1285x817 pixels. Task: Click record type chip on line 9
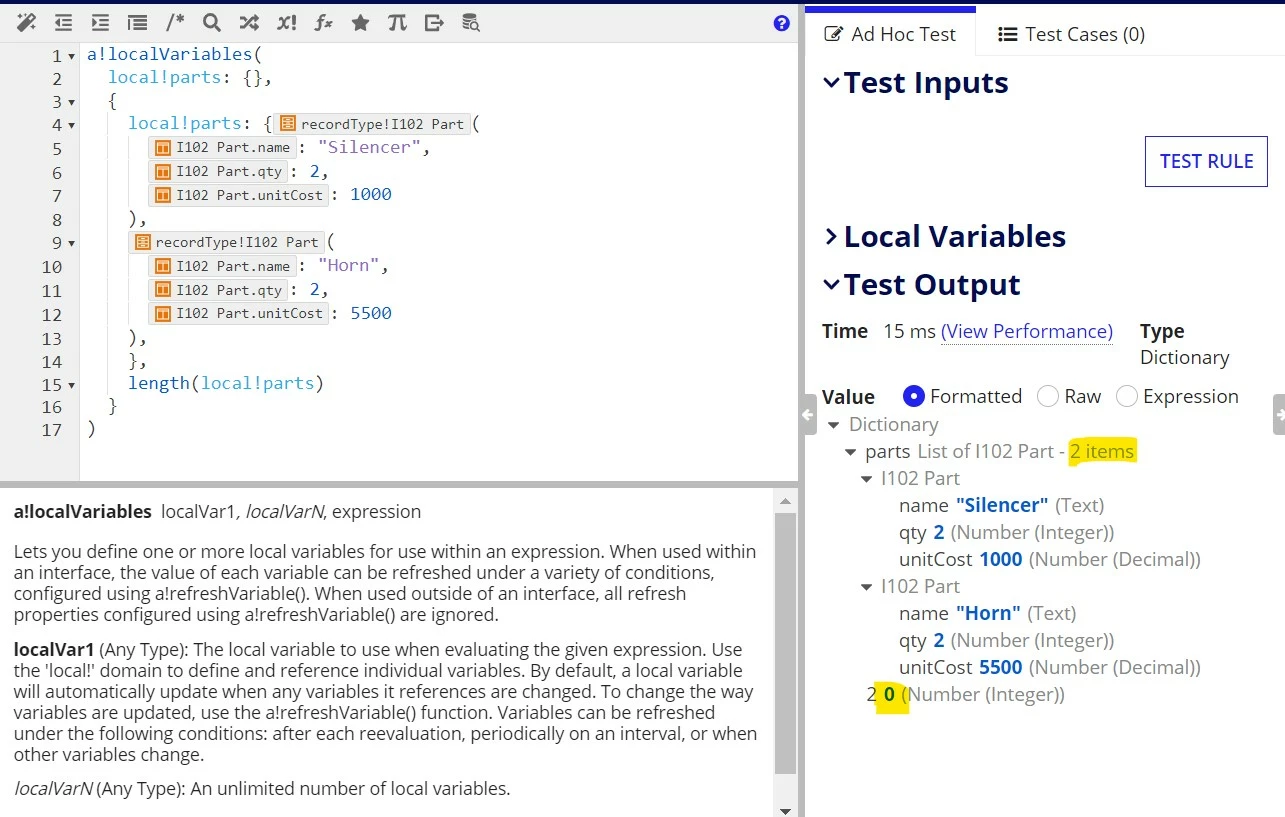click(227, 242)
